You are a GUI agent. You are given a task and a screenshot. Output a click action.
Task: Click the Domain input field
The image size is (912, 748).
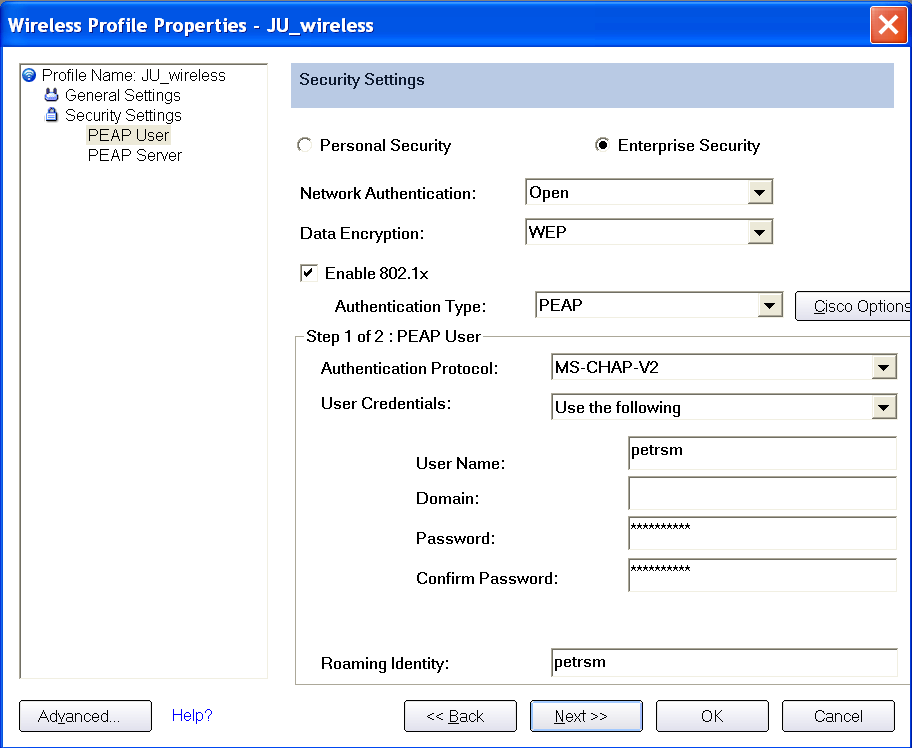tap(763, 493)
